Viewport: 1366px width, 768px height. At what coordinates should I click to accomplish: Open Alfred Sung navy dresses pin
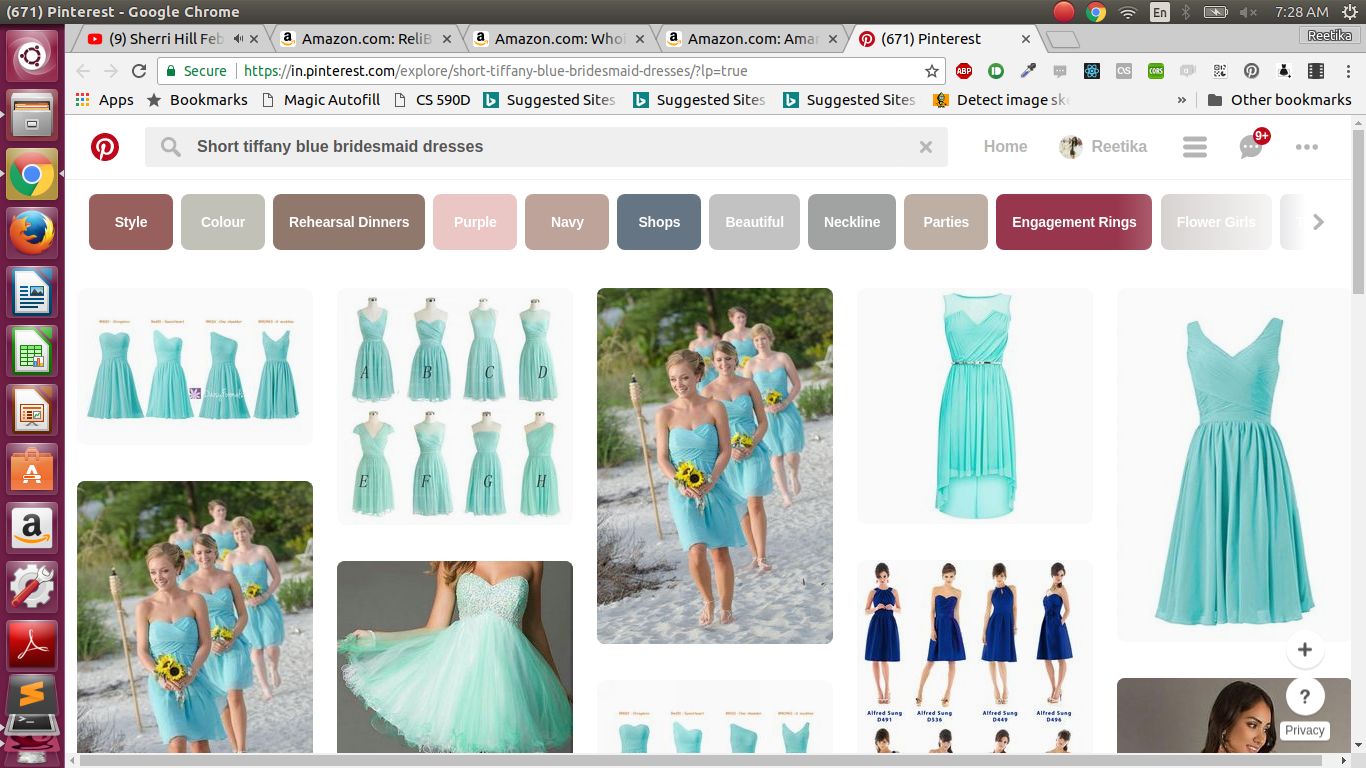(x=975, y=657)
